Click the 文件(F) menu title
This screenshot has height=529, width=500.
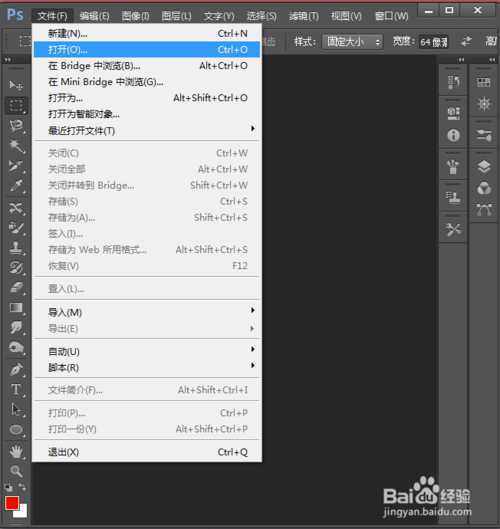click(x=52, y=16)
